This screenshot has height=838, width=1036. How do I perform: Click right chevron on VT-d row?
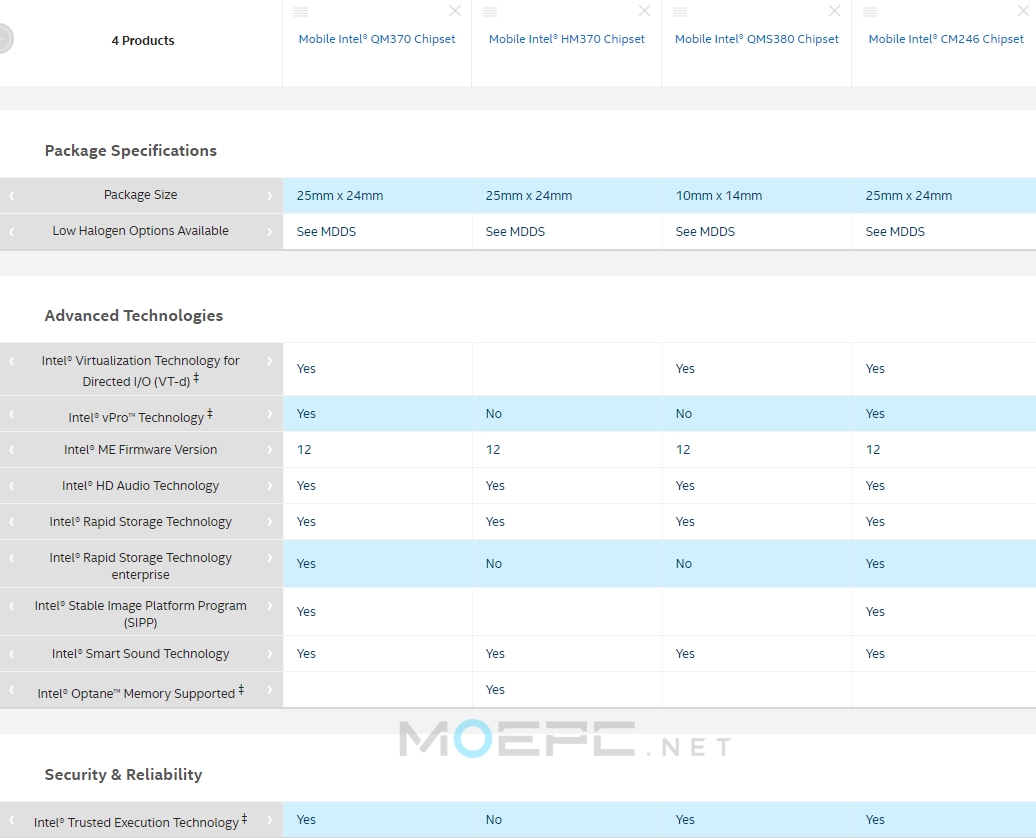coord(270,361)
